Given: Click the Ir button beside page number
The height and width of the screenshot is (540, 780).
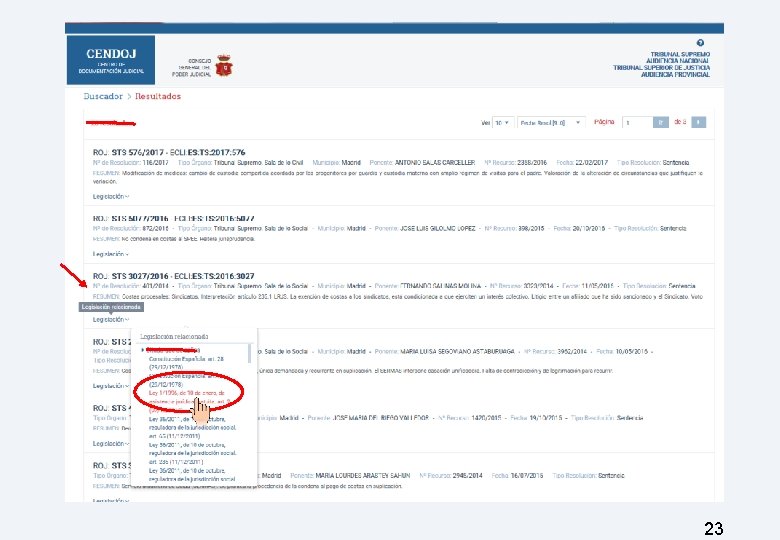Looking at the screenshot, I should pos(661,122).
